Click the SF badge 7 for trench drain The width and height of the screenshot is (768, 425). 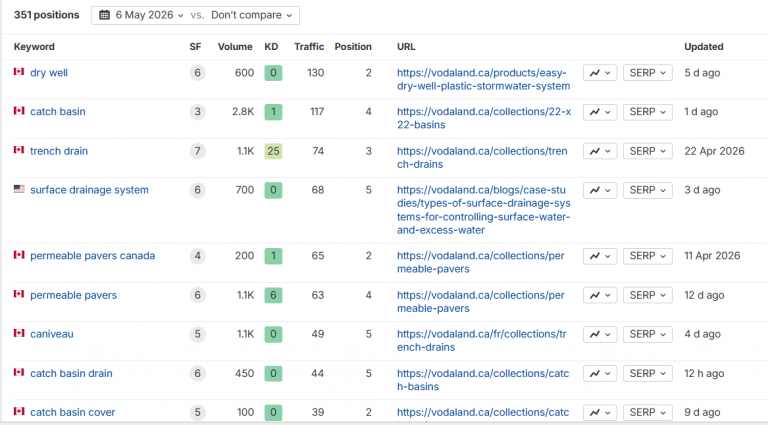pos(197,151)
